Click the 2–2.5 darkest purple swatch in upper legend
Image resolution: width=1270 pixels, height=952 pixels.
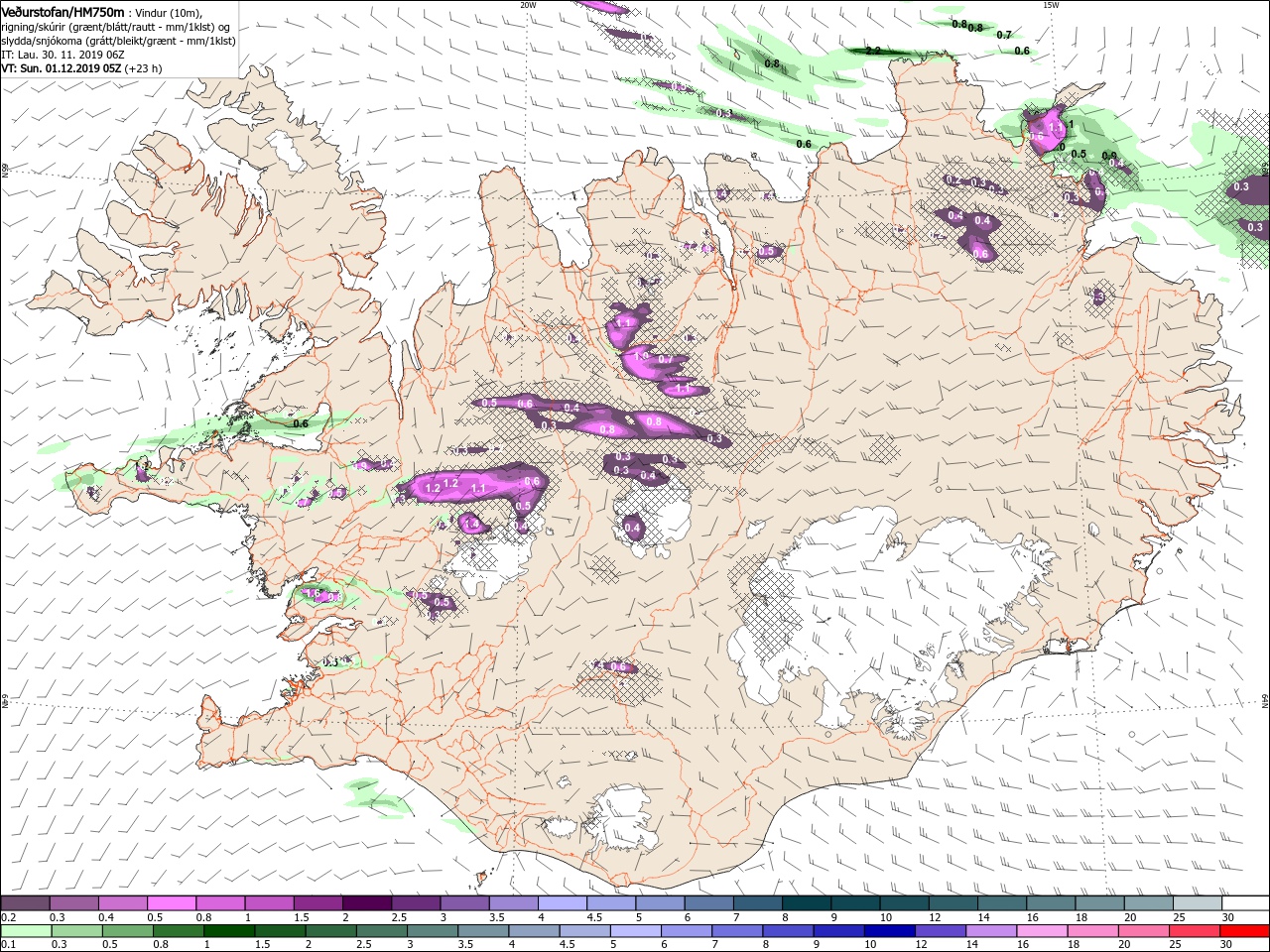coord(366,903)
